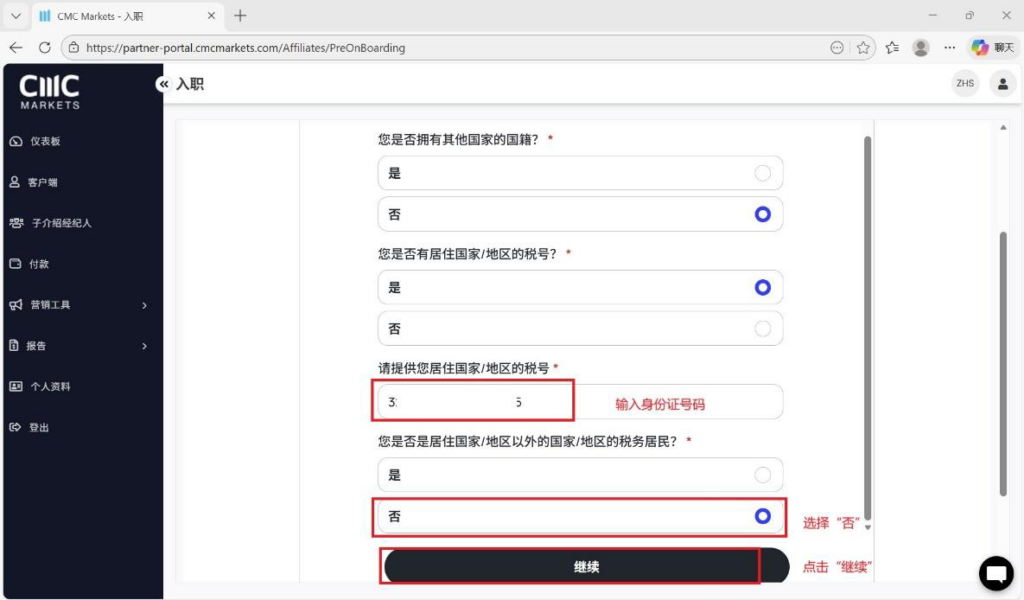Collapse the sidebar with double-chevron icon
Image resolution: width=1024 pixels, height=600 pixels.
pyautogui.click(x=163, y=85)
